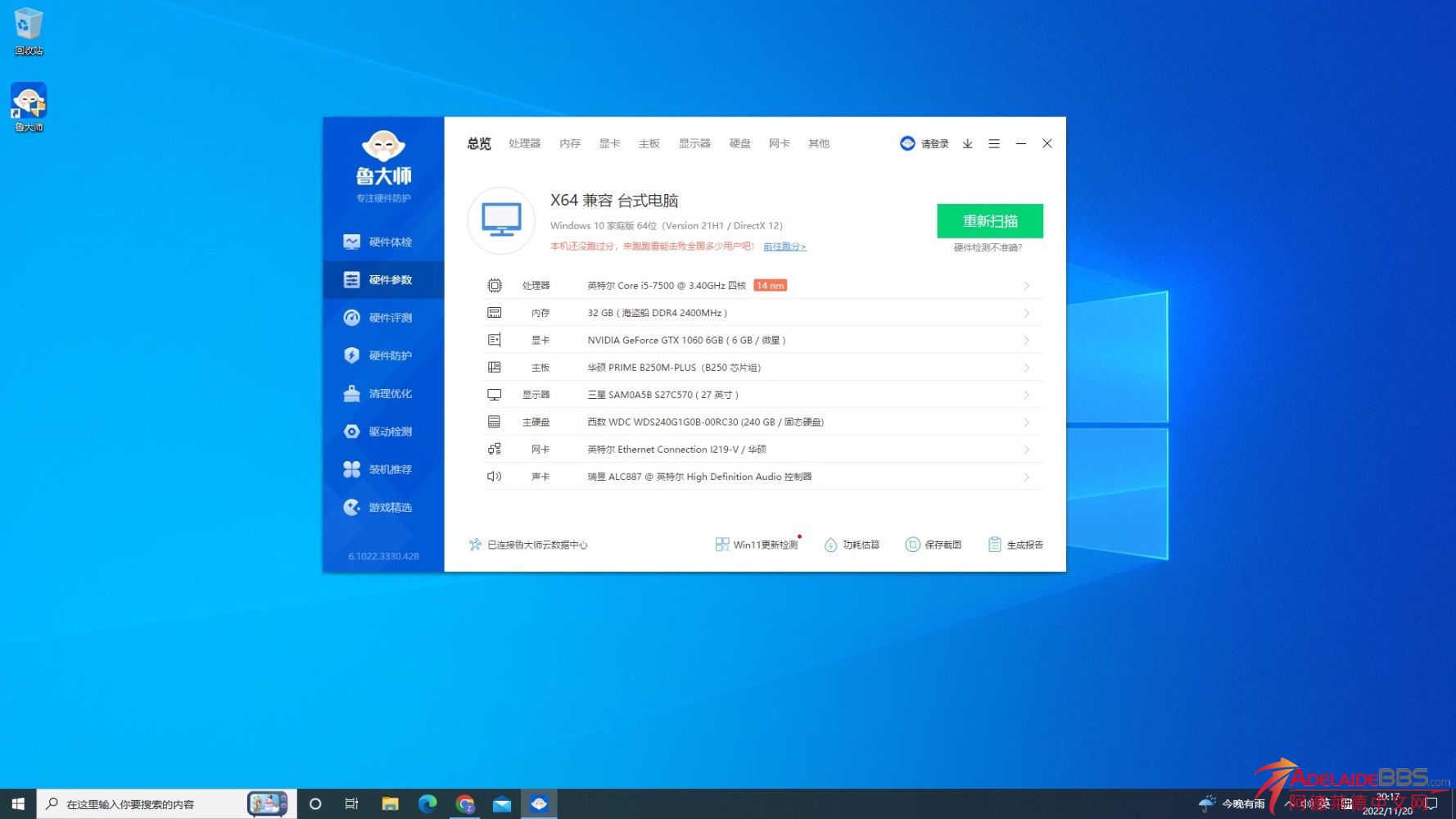Expand the 主硬盘 WDC row arrow
Viewport: 1456px width, 819px height.
1026,423
